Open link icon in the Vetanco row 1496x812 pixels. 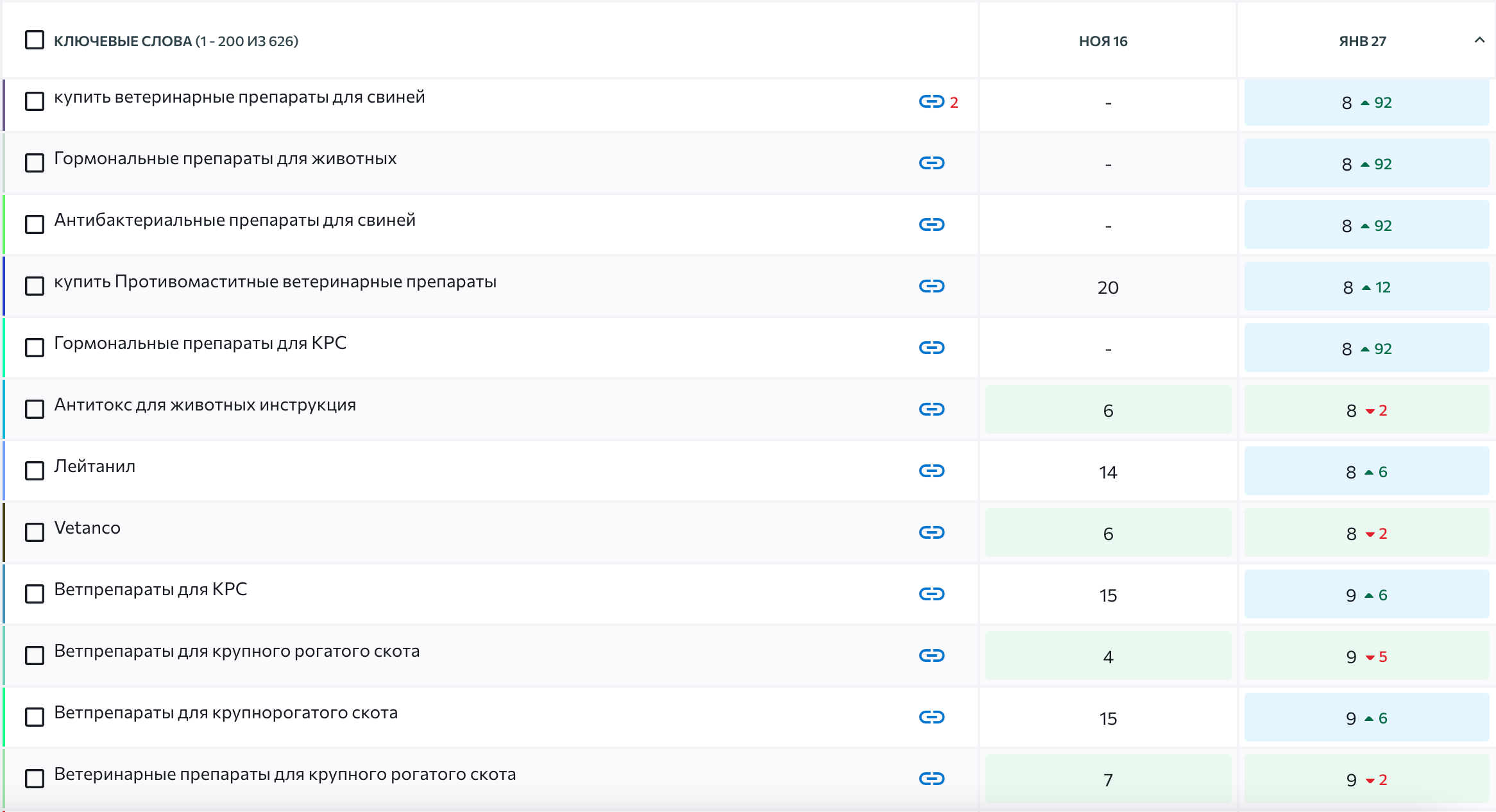tap(931, 532)
